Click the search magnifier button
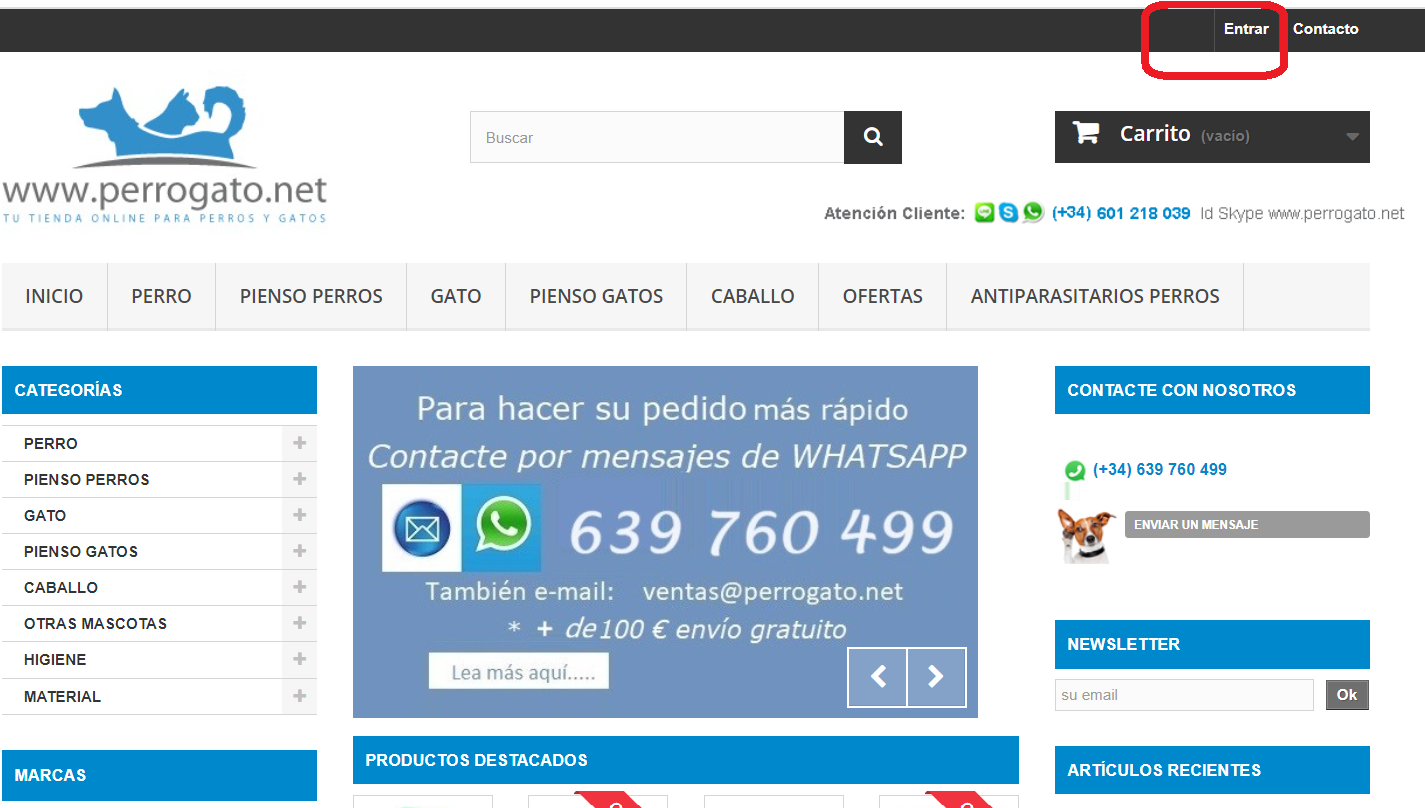Image resolution: width=1425 pixels, height=808 pixels. pos(873,137)
